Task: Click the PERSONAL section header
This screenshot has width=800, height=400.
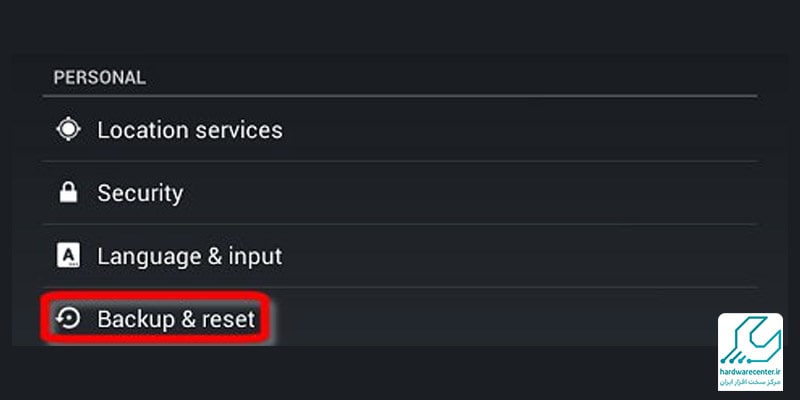Action: coord(99,77)
